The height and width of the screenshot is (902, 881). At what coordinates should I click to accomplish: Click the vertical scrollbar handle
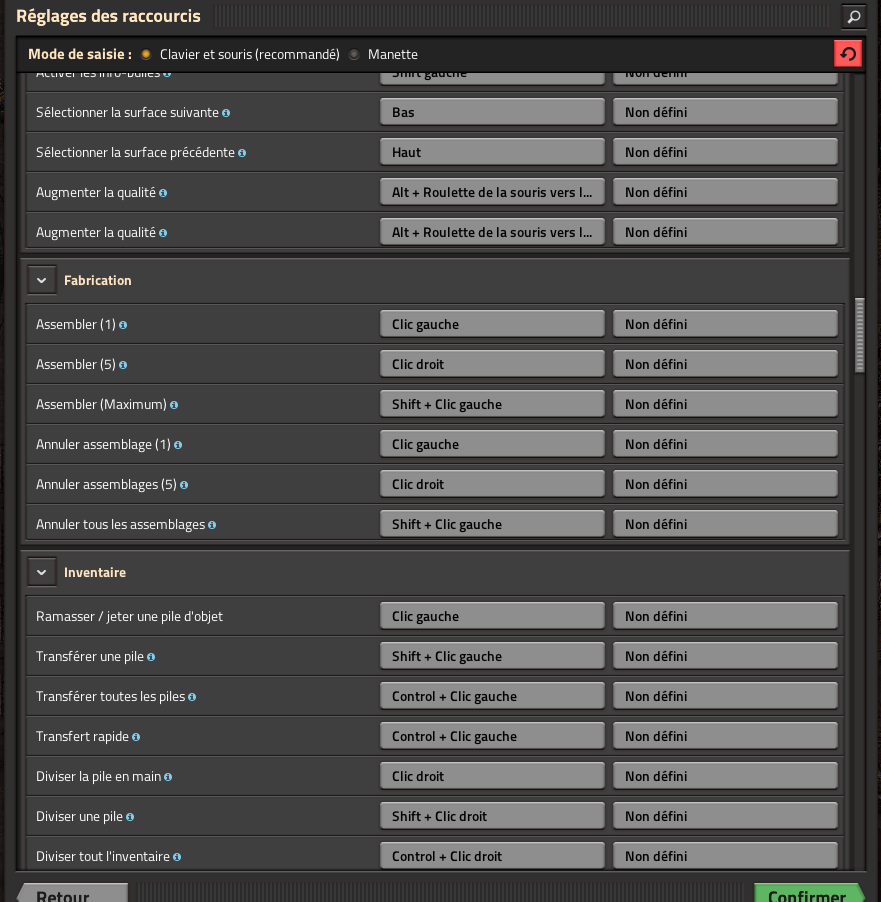pos(859,334)
